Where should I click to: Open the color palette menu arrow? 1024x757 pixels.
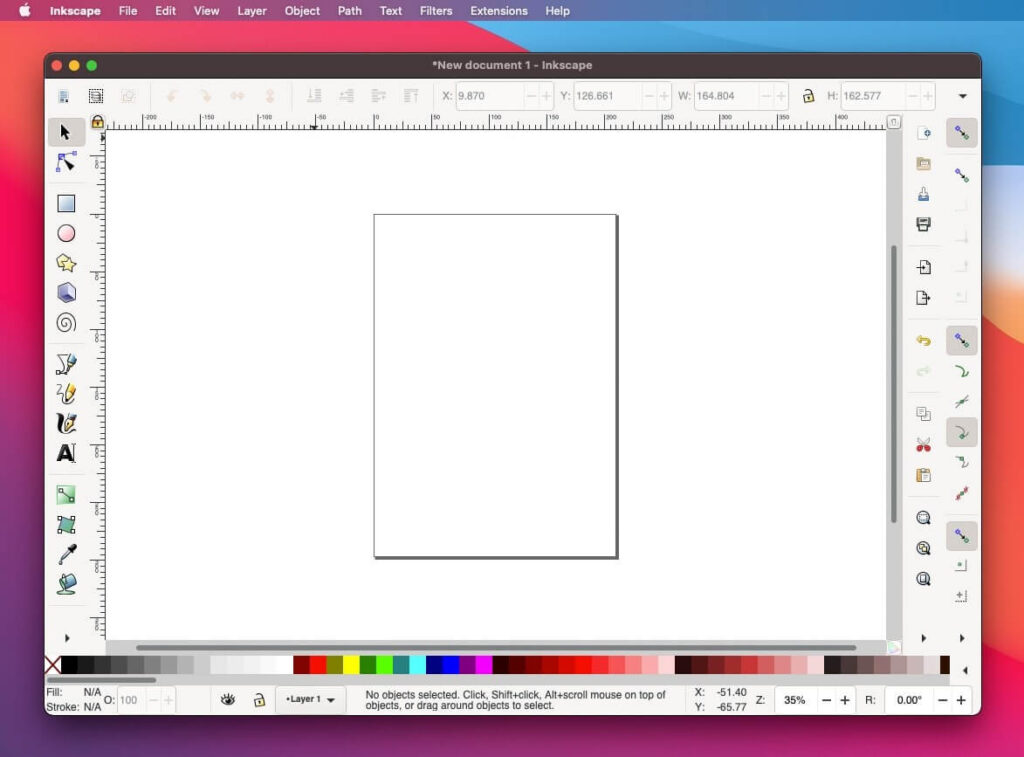pos(965,670)
